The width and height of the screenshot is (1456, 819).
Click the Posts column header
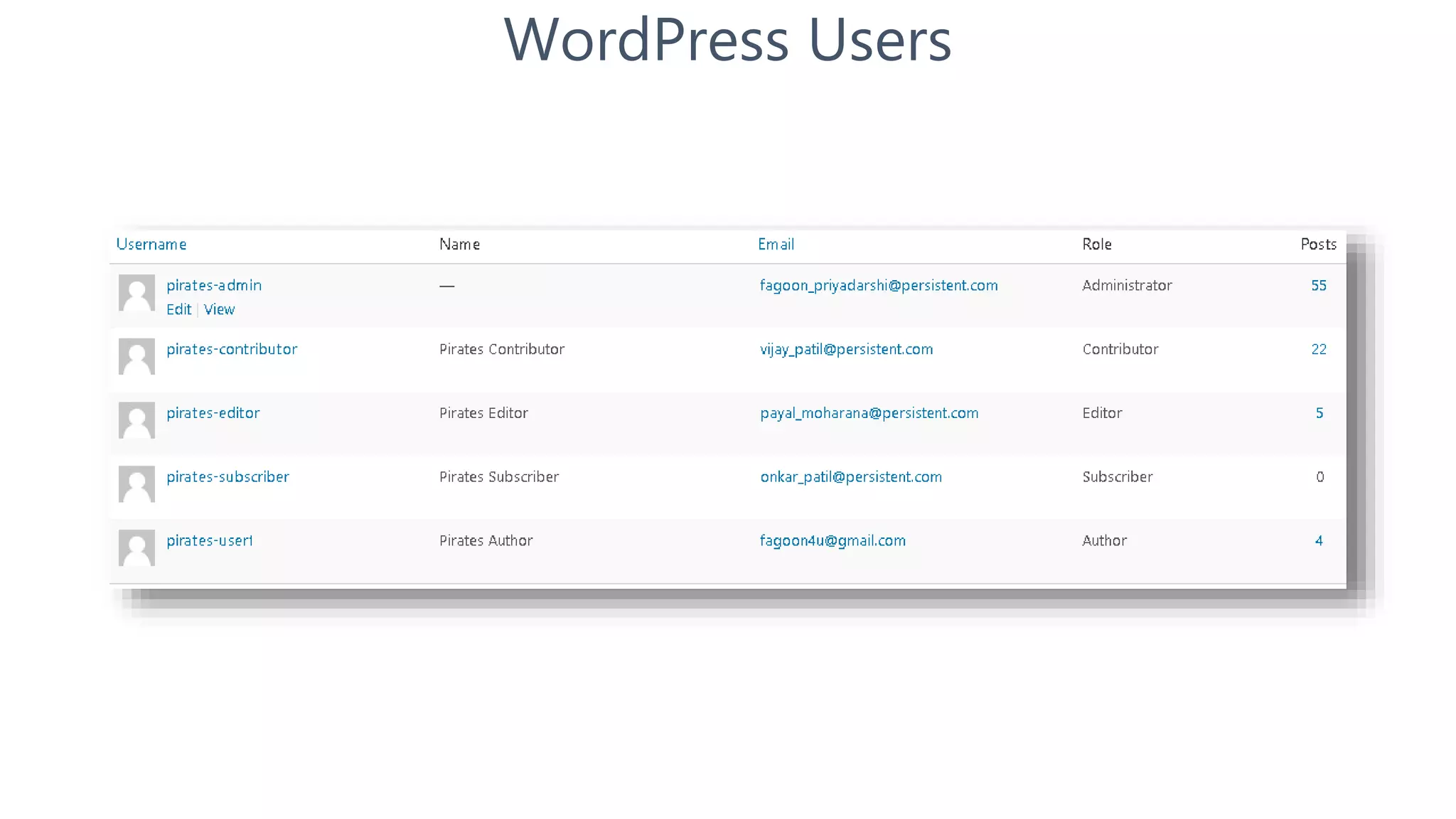click(x=1319, y=245)
